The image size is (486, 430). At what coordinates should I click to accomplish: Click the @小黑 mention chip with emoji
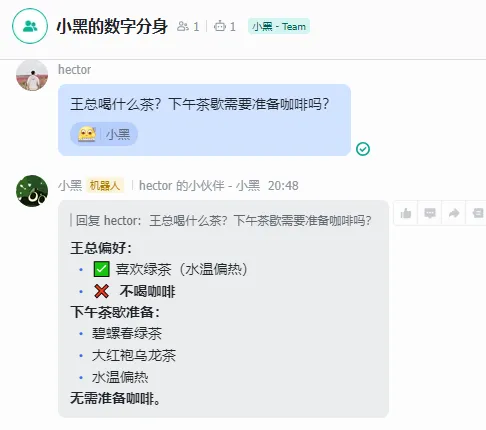pos(104,134)
